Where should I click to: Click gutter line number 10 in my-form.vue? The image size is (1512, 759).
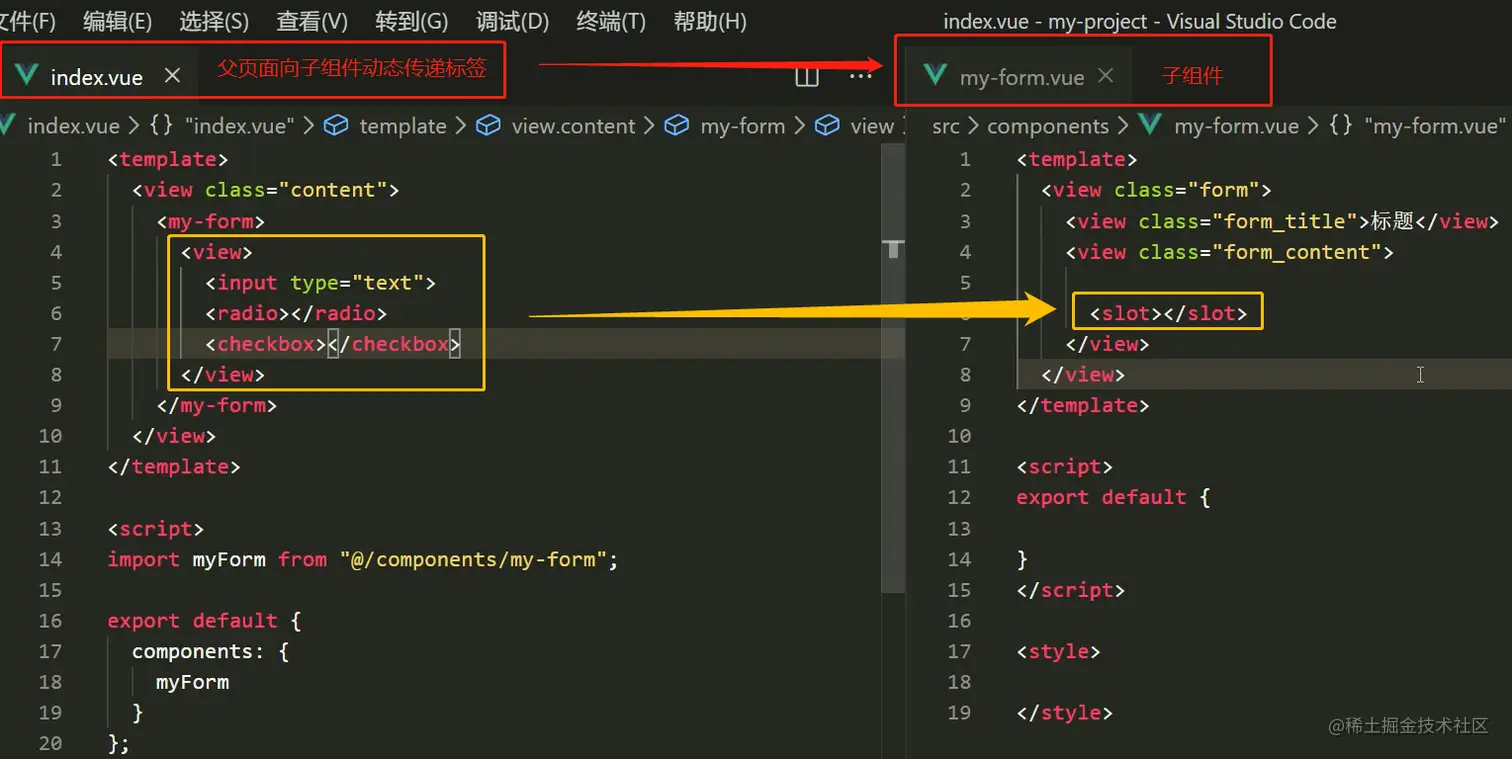[x=959, y=436]
